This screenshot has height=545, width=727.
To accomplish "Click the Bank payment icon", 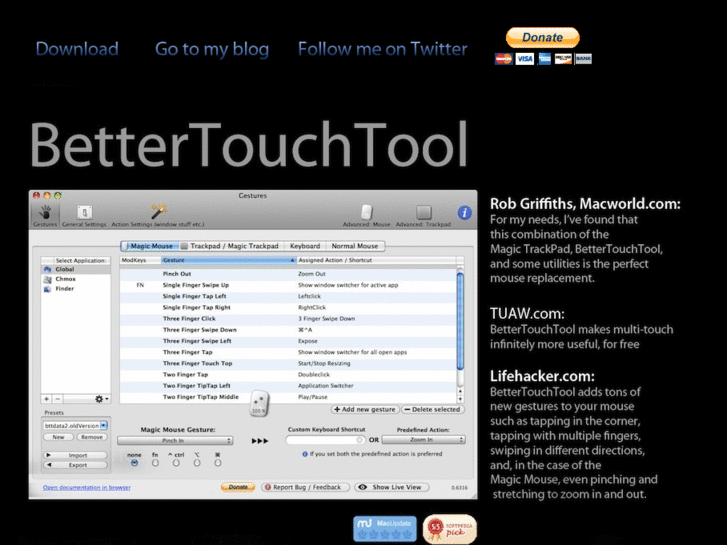I will click(x=583, y=59).
